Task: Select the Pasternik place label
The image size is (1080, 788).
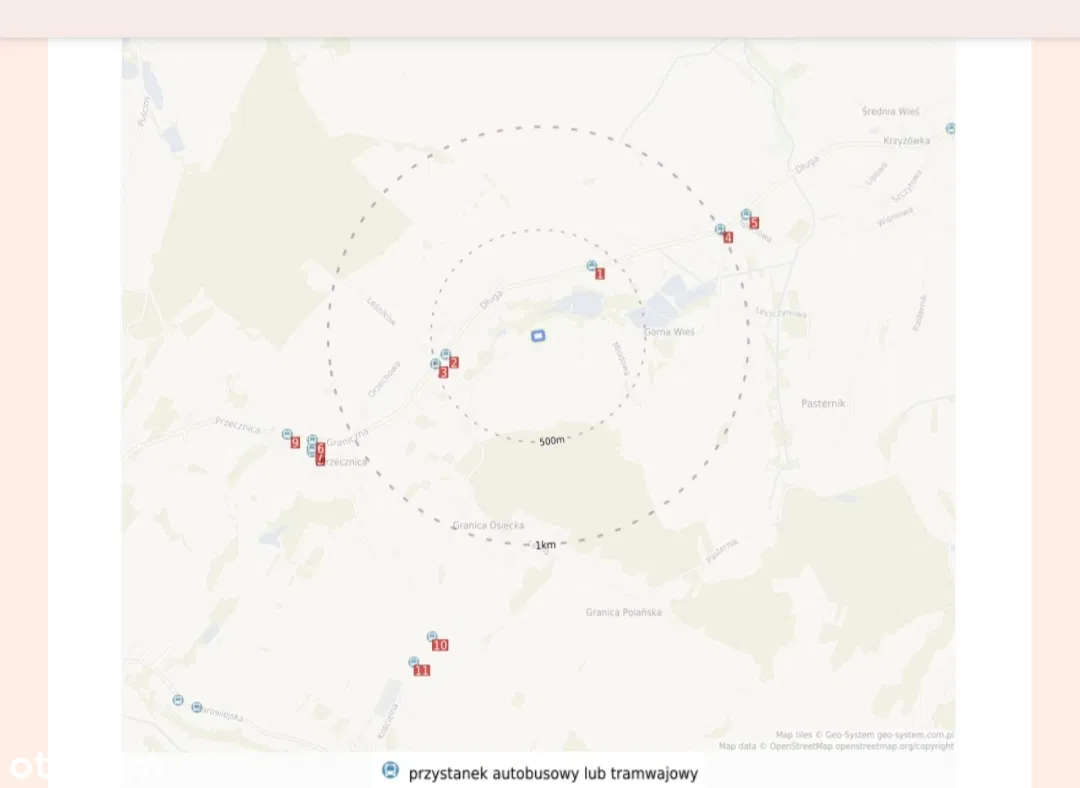Action: click(x=823, y=403)
